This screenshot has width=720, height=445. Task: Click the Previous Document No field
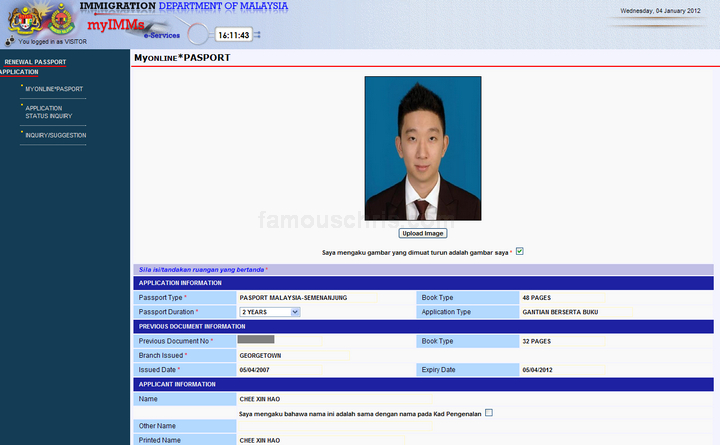point(280,341)
